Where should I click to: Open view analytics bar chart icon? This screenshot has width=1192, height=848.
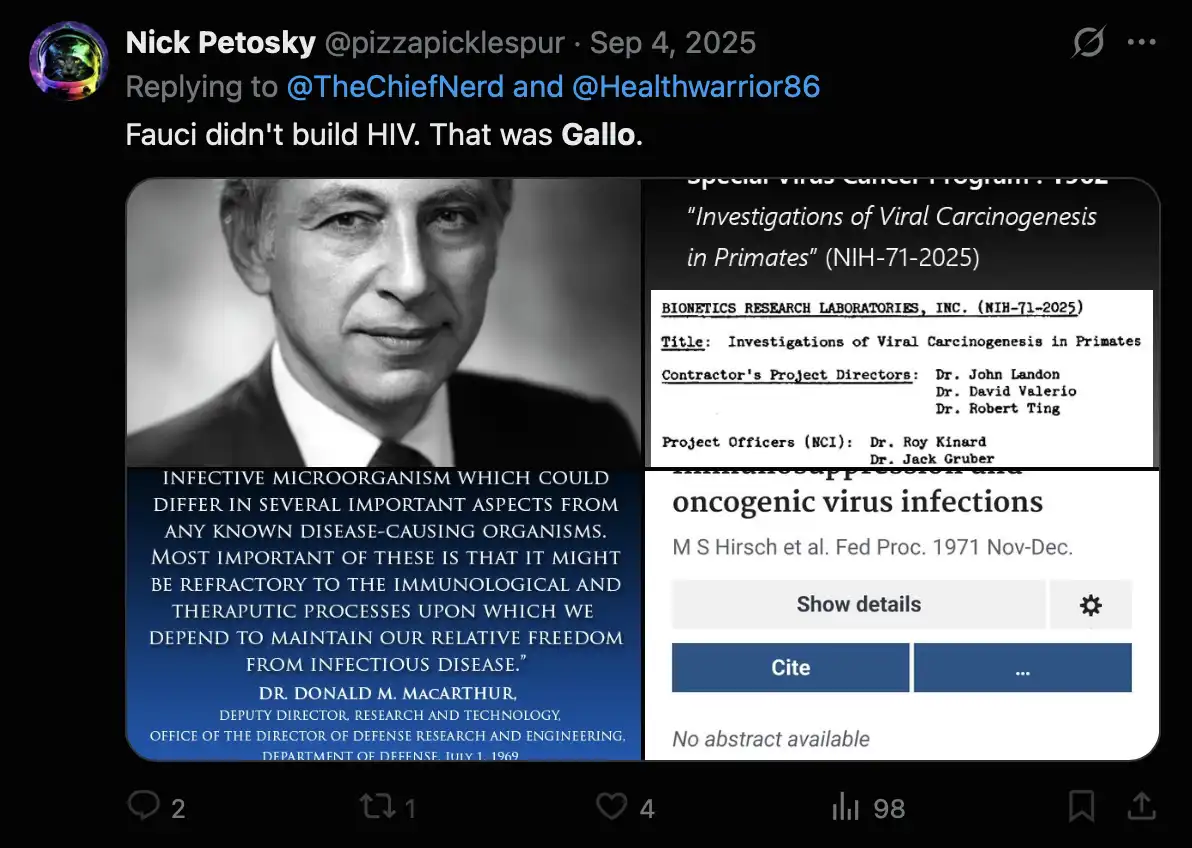pos(846,806)
